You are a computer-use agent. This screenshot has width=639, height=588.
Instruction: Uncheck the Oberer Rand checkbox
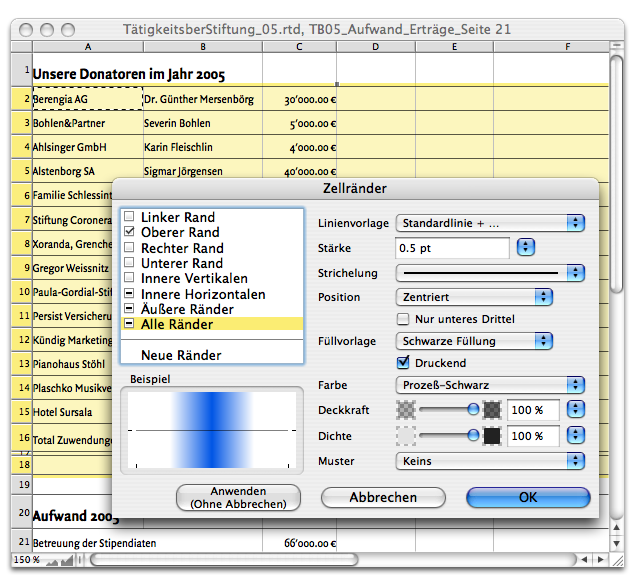click(128, 233)
